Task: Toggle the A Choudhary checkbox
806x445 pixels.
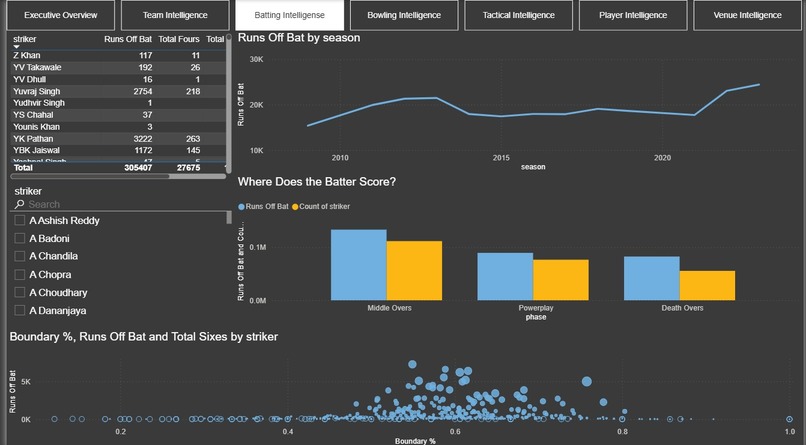Action: pos(20,292)
